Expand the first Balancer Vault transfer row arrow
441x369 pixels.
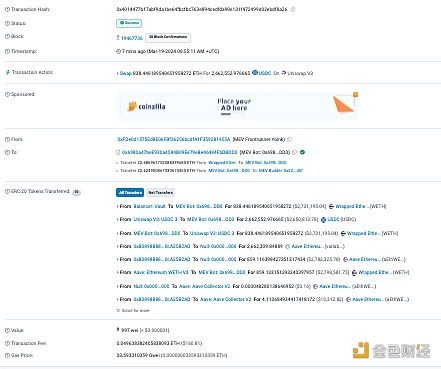click(117, 206)
